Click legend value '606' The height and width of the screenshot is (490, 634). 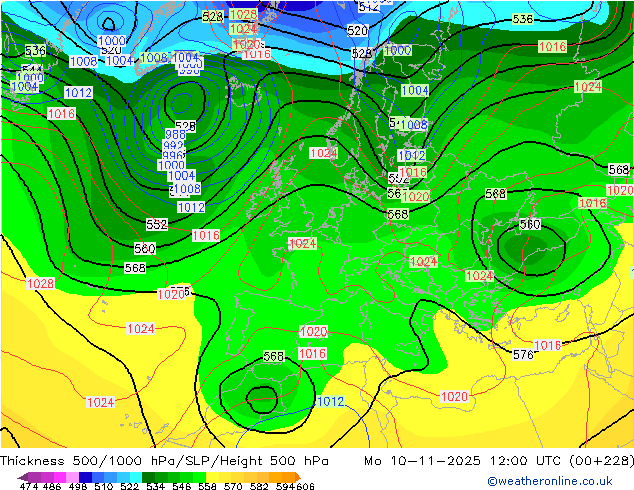[x=305, y=486]
